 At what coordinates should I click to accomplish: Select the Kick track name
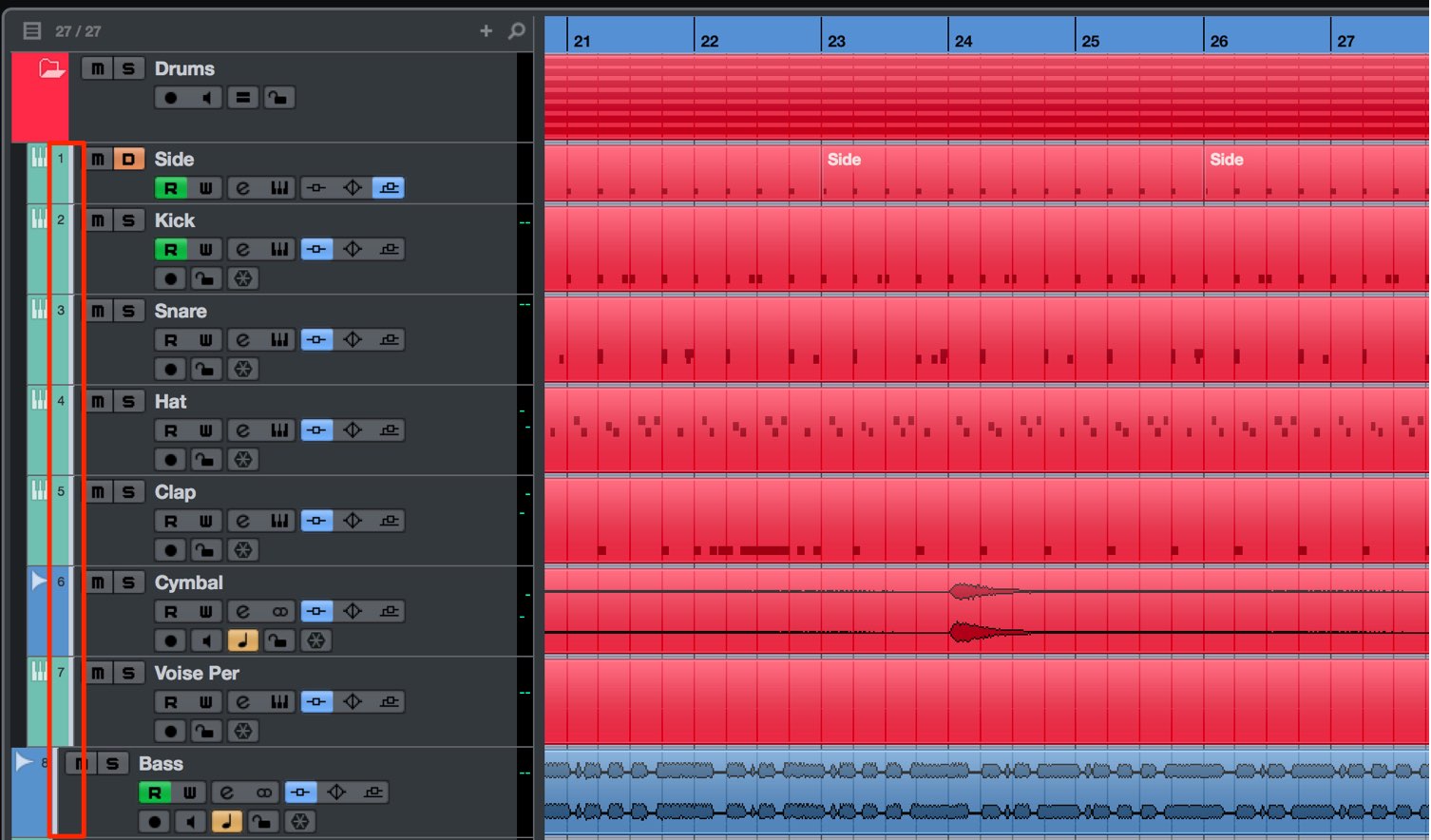pyautogui.click(x=175, y=220)
